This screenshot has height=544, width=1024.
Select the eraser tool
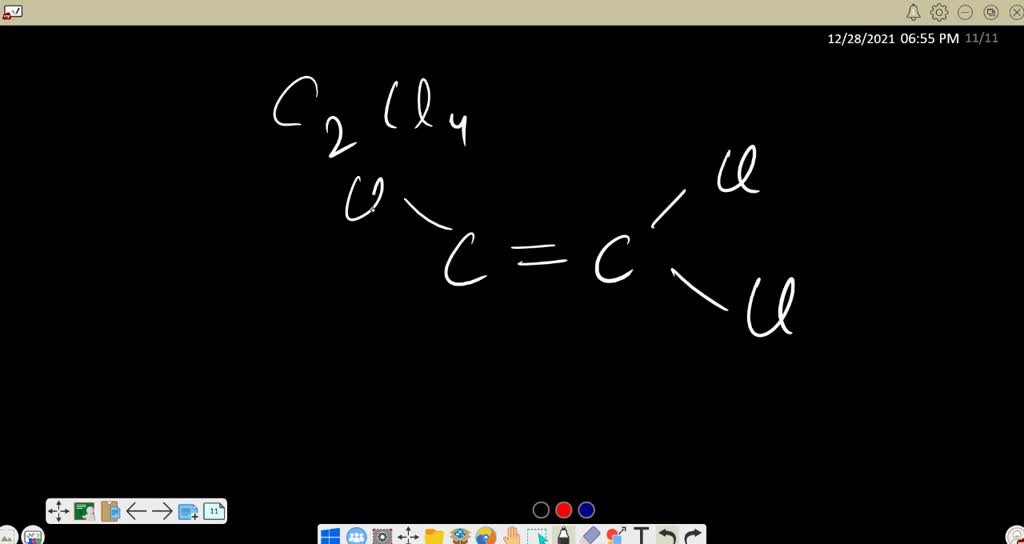590,536
